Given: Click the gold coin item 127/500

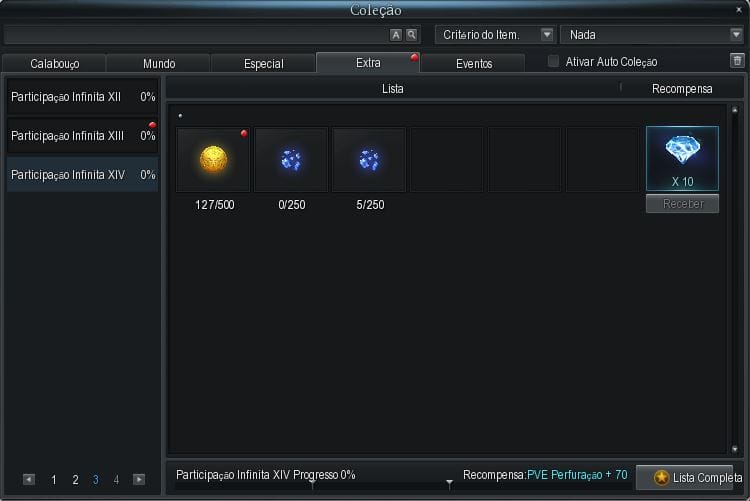Looking at the screenshot, I should 213,159.
